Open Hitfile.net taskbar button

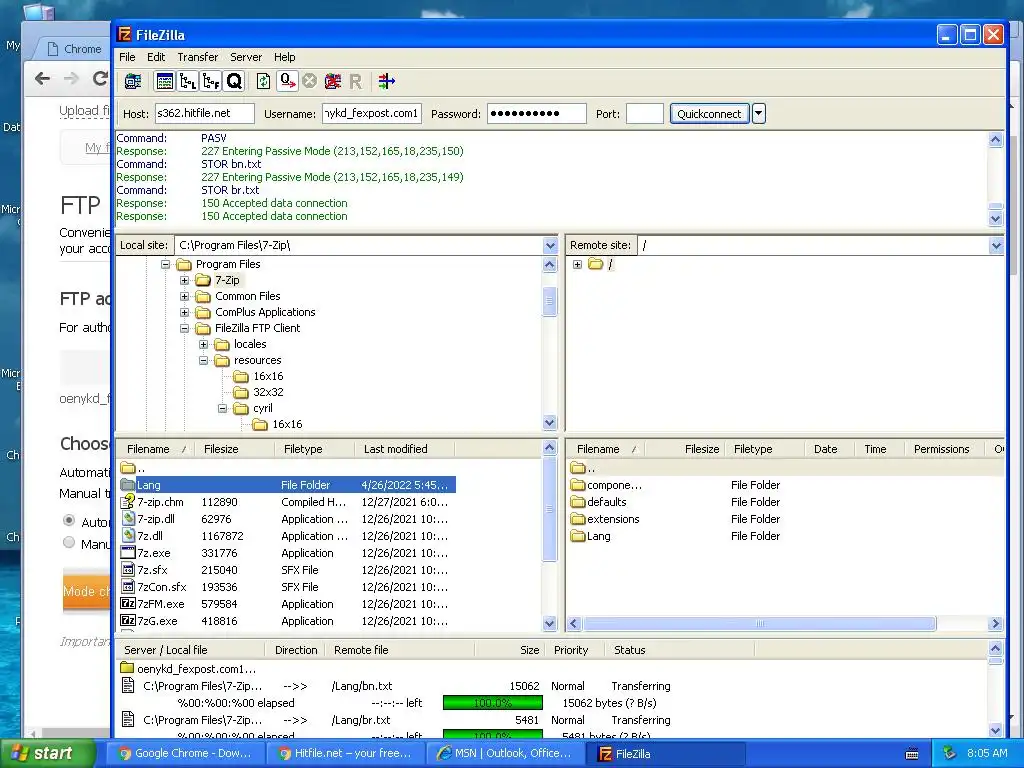tap(344, 754)
